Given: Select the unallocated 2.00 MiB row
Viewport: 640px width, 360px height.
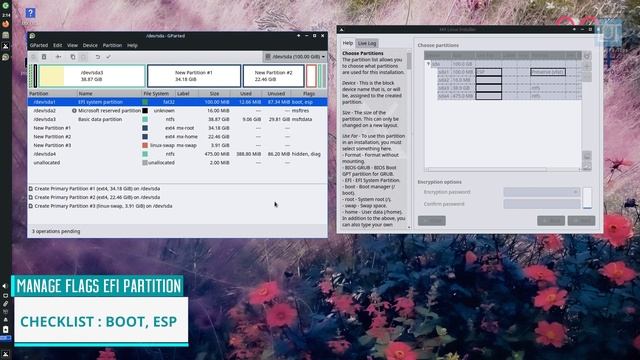Looking at the screenshot, I should coord(178,162).
